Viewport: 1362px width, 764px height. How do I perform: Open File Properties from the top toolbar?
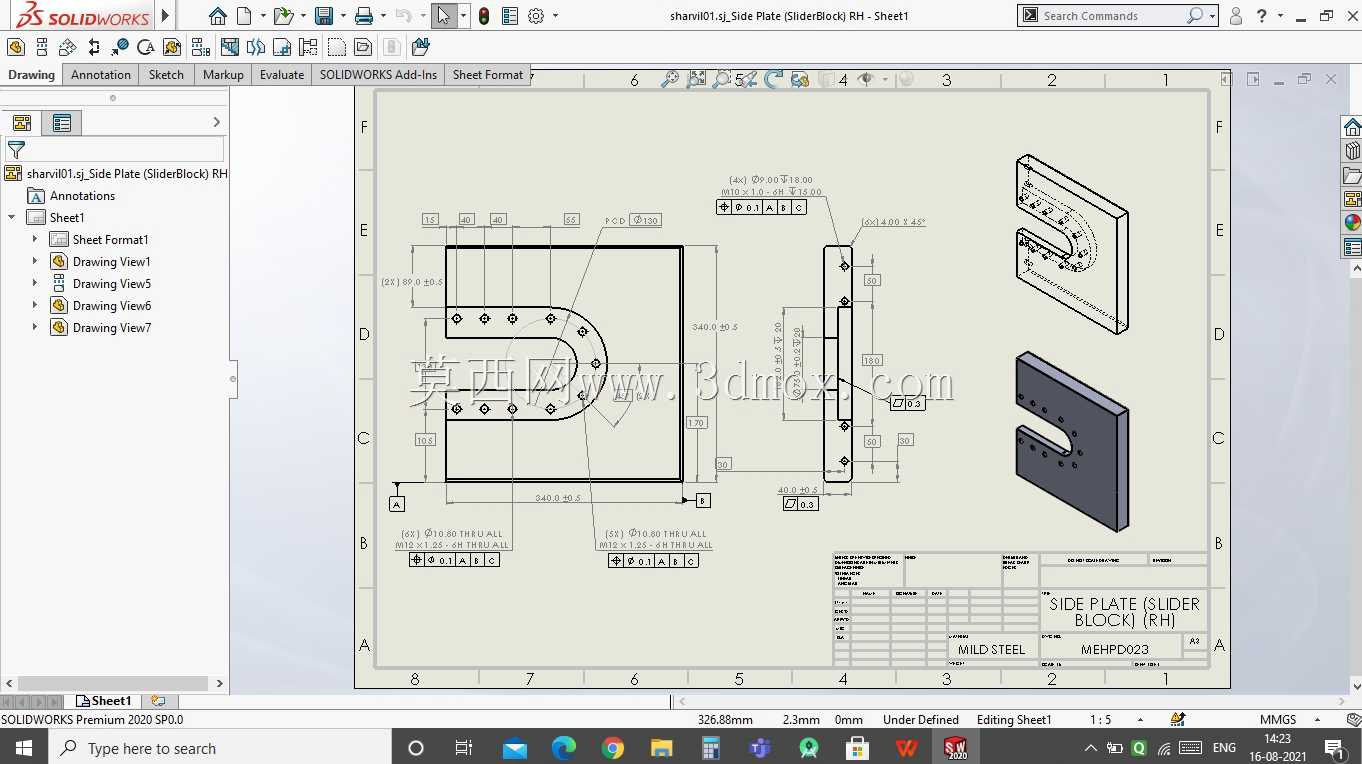click(510, 16)
